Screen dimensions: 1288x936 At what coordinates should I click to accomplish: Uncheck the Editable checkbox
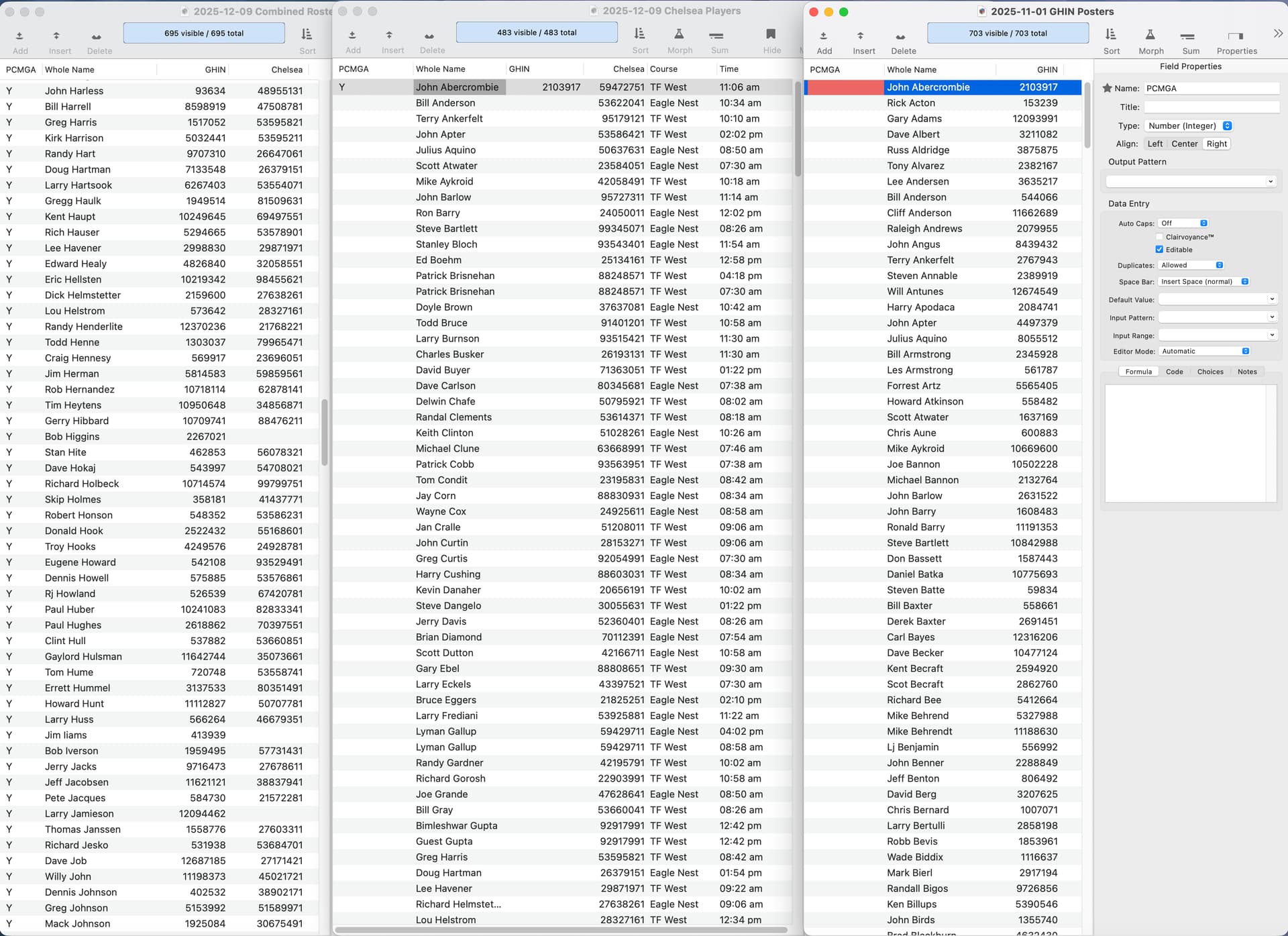pyautogui.click(x=1159, y=250)
